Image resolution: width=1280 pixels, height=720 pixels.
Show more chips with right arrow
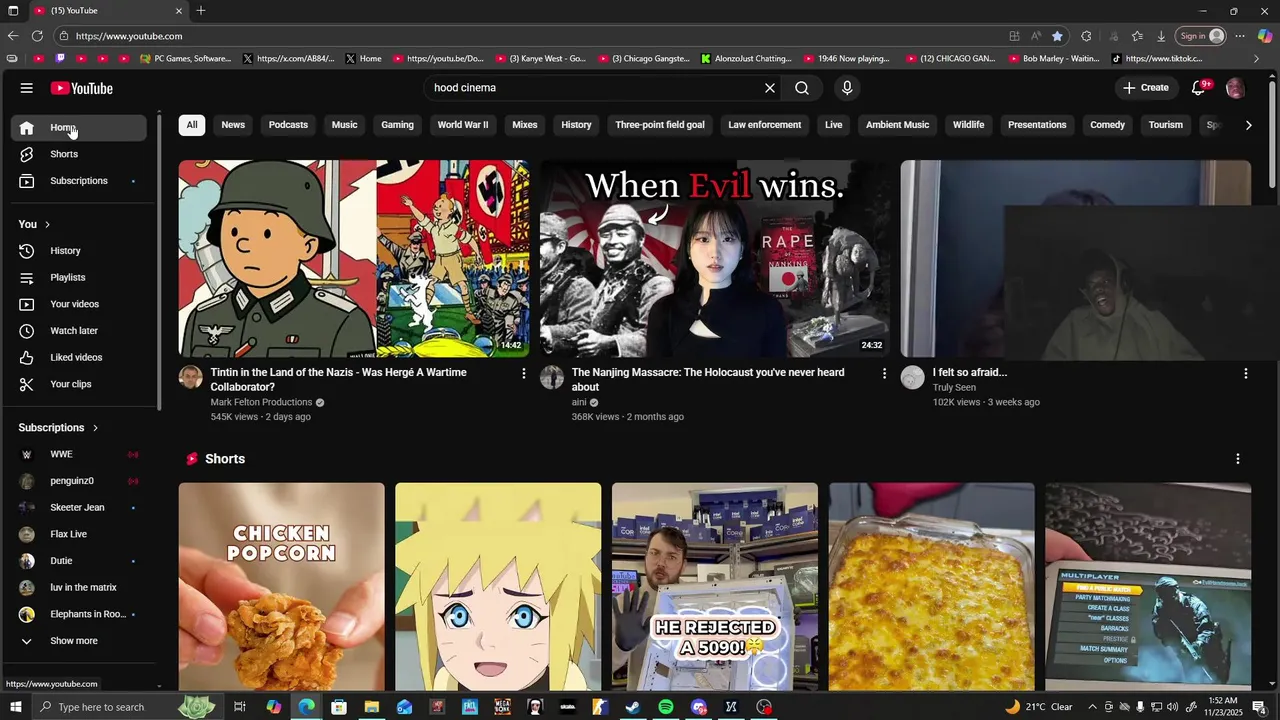pos(1248,125)
